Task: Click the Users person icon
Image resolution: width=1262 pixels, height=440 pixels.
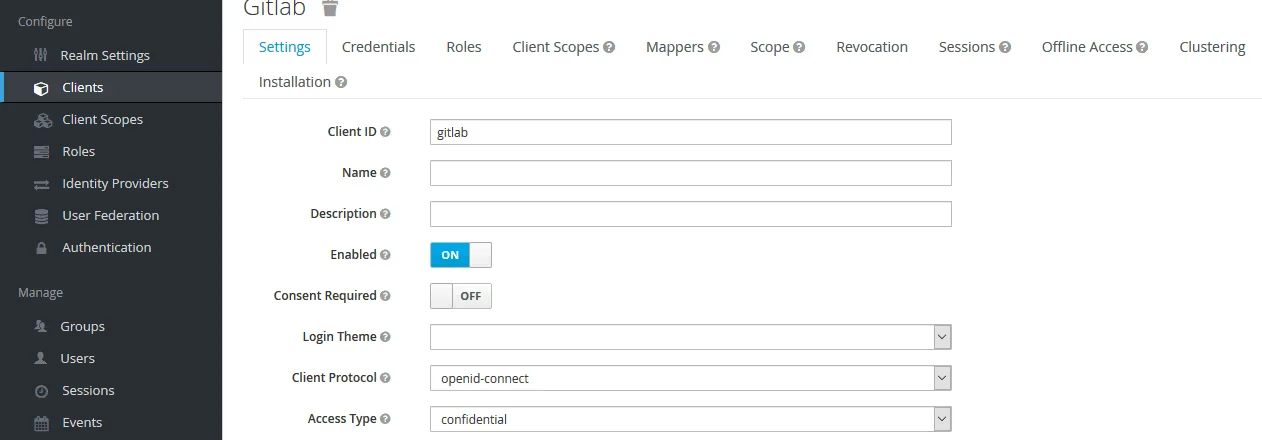Action: [x=41, y=358]
